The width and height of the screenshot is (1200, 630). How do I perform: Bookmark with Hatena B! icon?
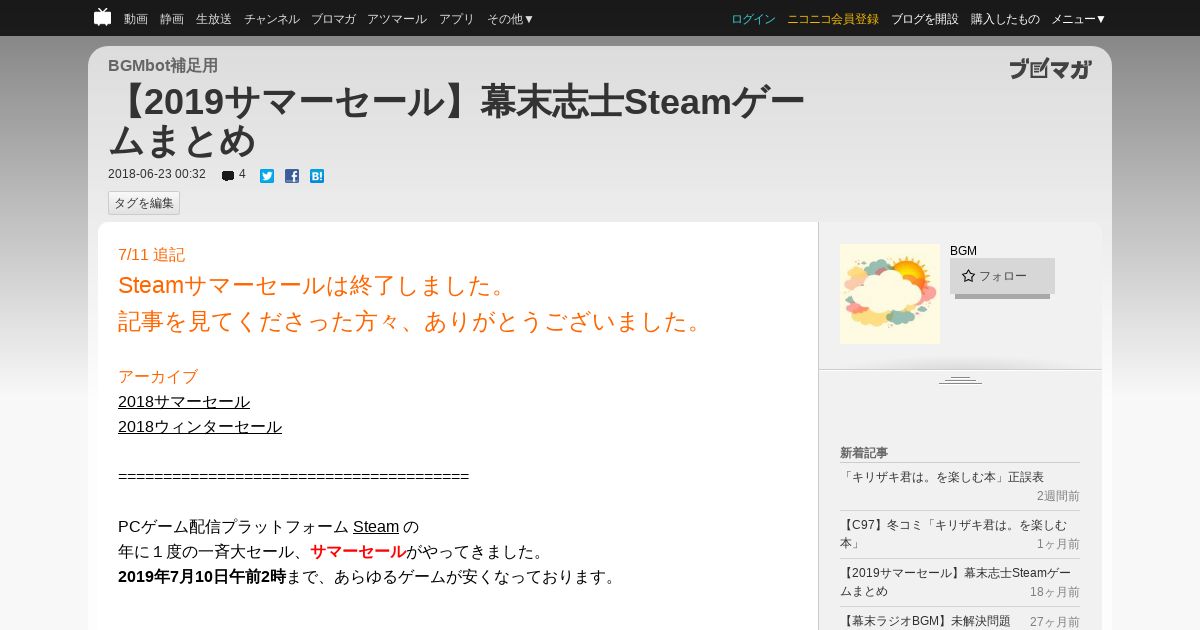click(317, 176)
